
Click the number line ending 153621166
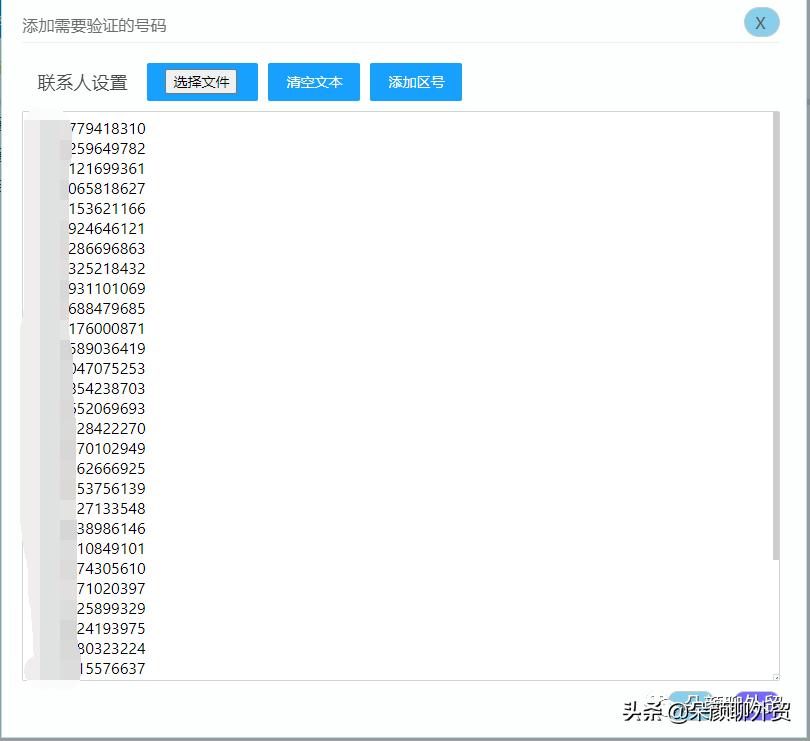point(110,208)
